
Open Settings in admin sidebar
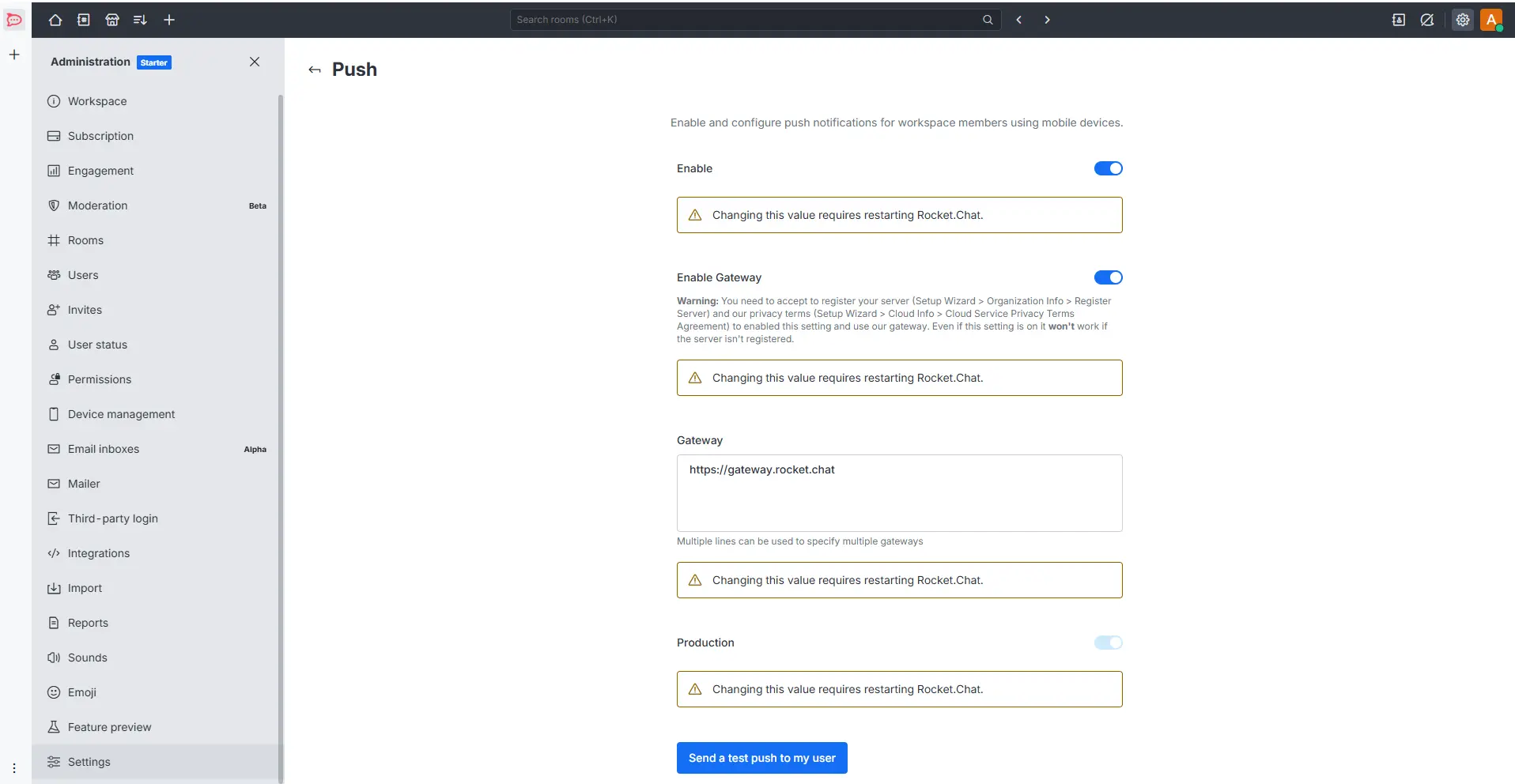(x=157, y=762)
